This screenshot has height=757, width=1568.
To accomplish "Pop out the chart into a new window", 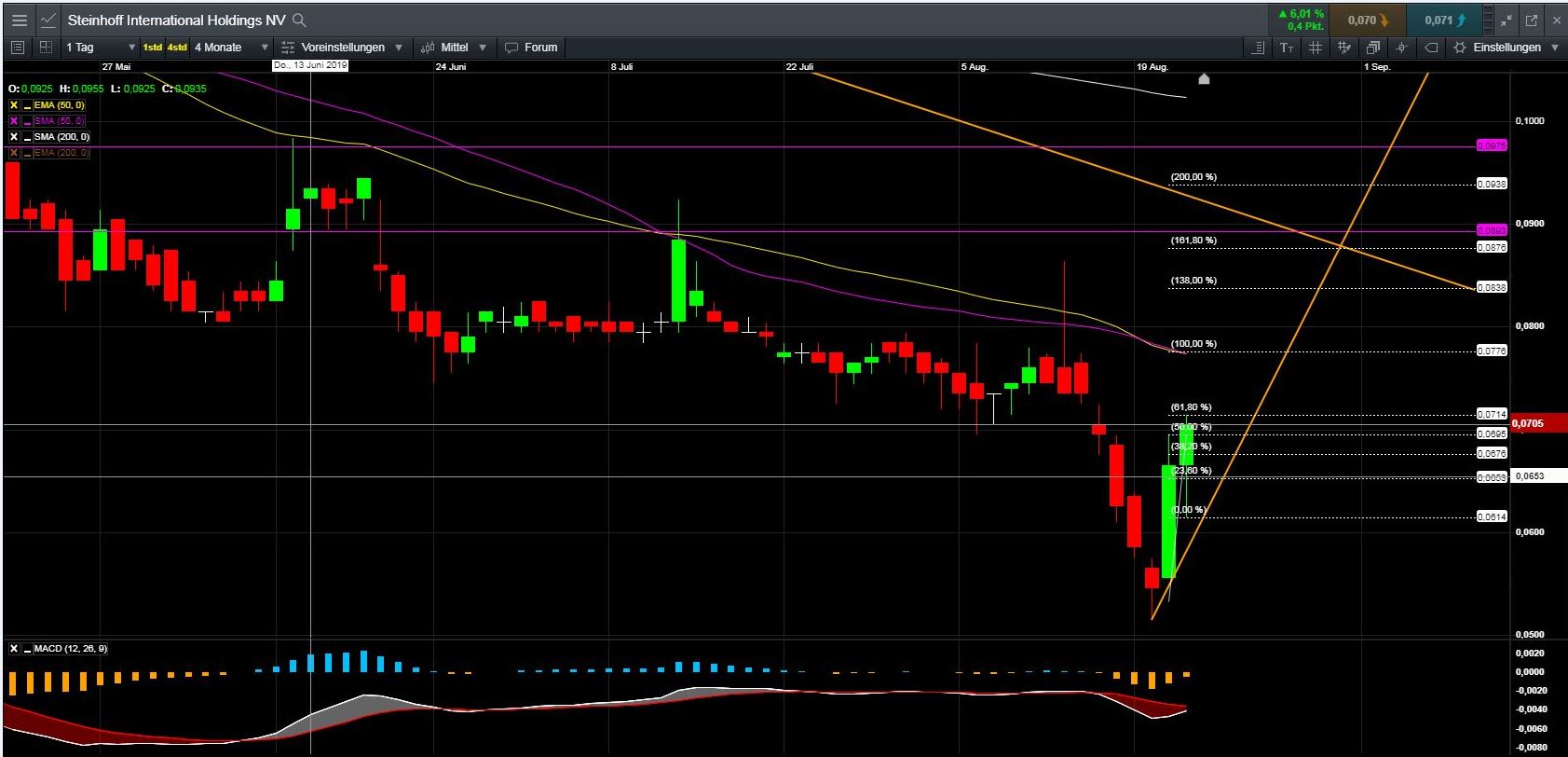I will 1533,20.
